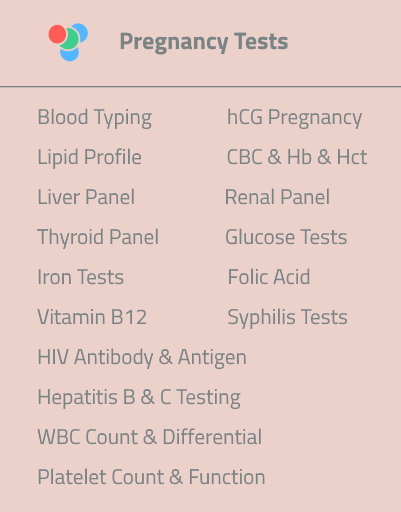Open the hCG Pregnancy test link
Viewport: 401px width, 512px height.
coord(294,118)
